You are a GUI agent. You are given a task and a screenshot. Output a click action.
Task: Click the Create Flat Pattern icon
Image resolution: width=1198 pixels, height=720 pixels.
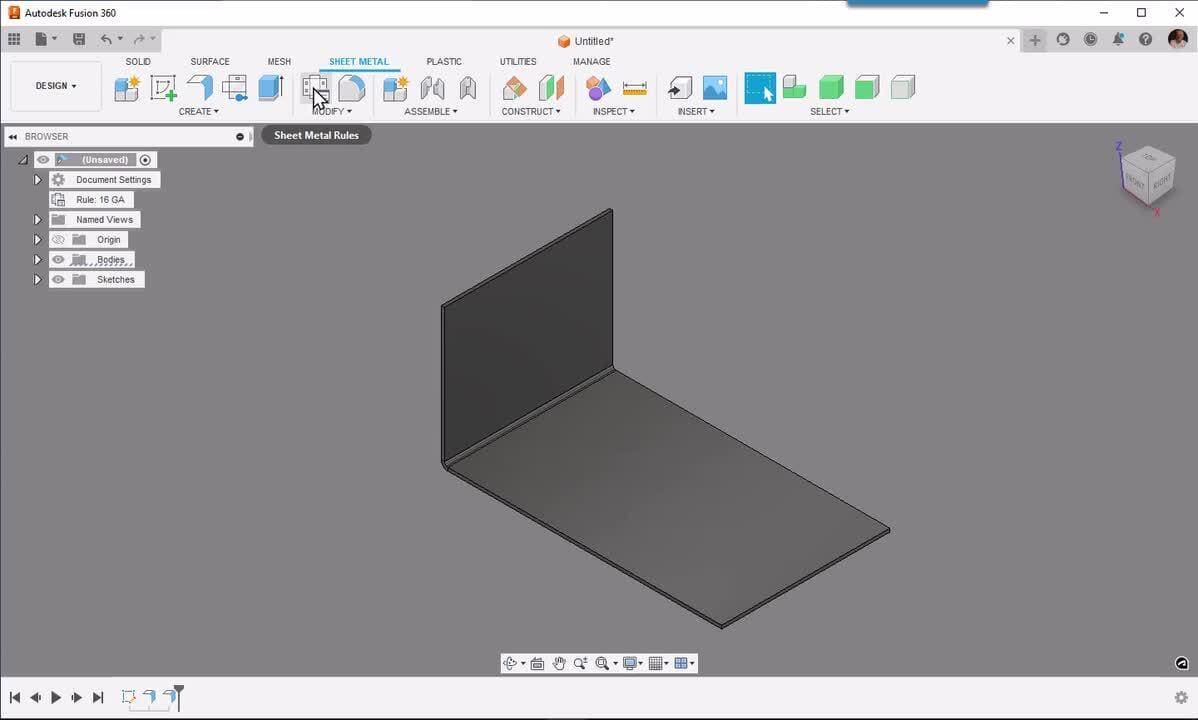click(235, 88)
